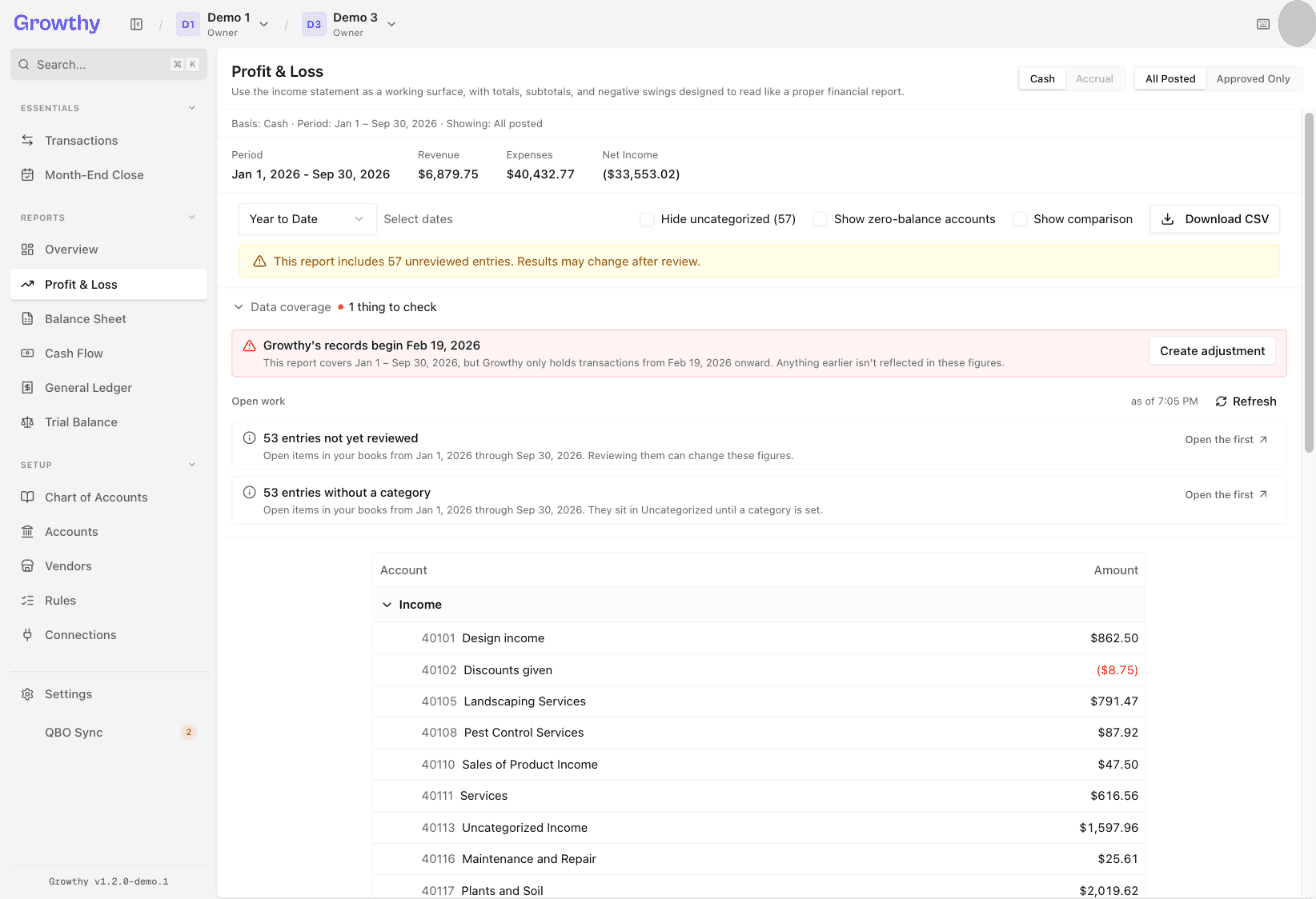
Task: Select the Cash basis toggle
Action: [1042, 78]
